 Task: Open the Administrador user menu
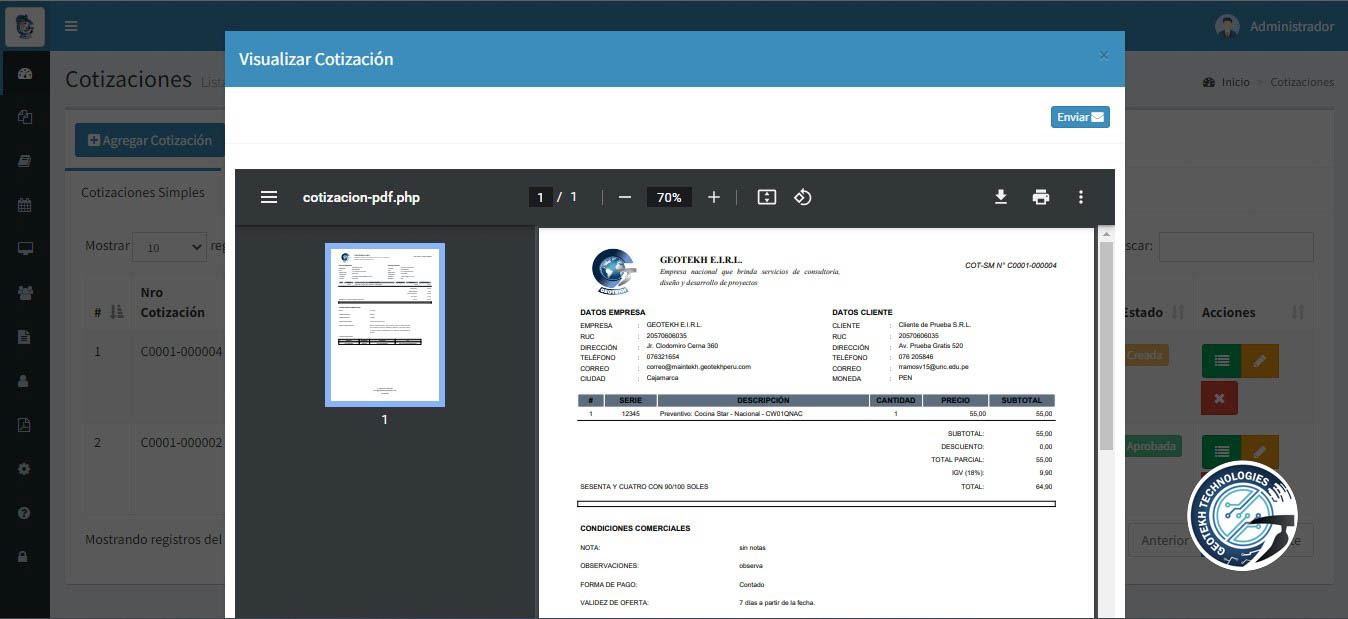[x=1274, y=26]
